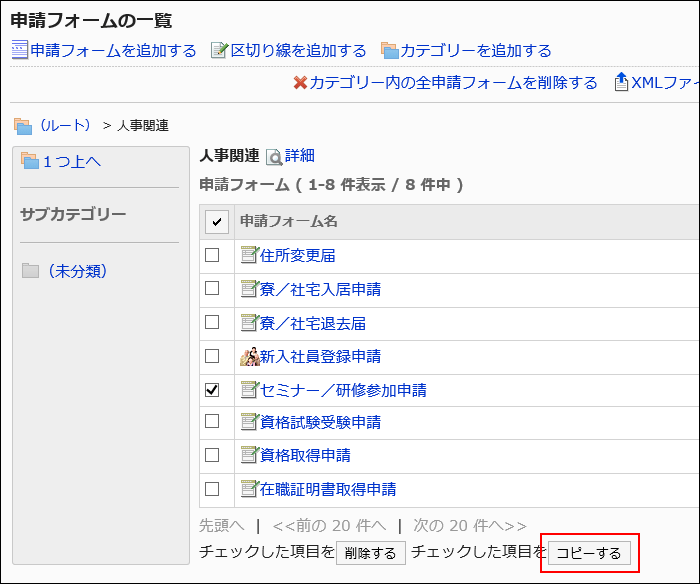Check the box for 資格取得申請
Image resolution: width=700 pixels, height=584 pixels.
tap(212, 455)
